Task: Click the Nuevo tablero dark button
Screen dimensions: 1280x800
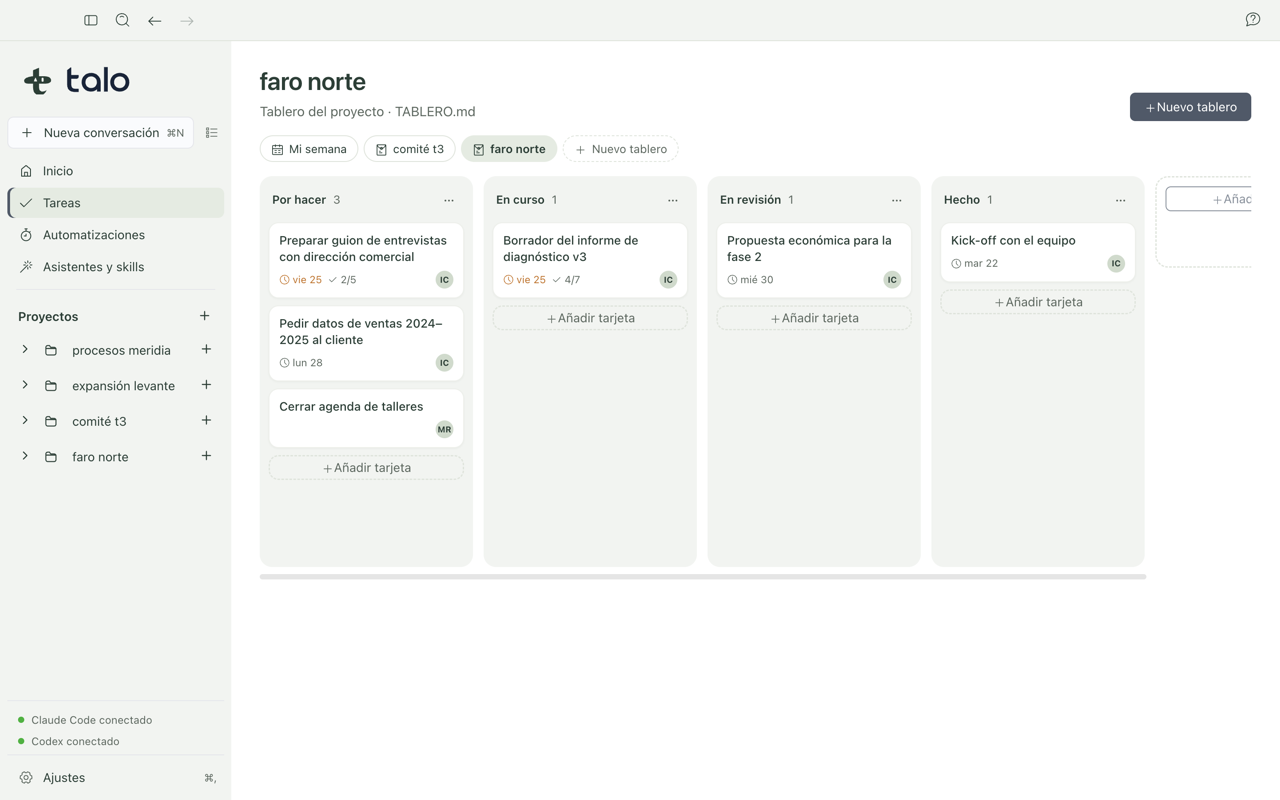Action: coord(1190,107)
